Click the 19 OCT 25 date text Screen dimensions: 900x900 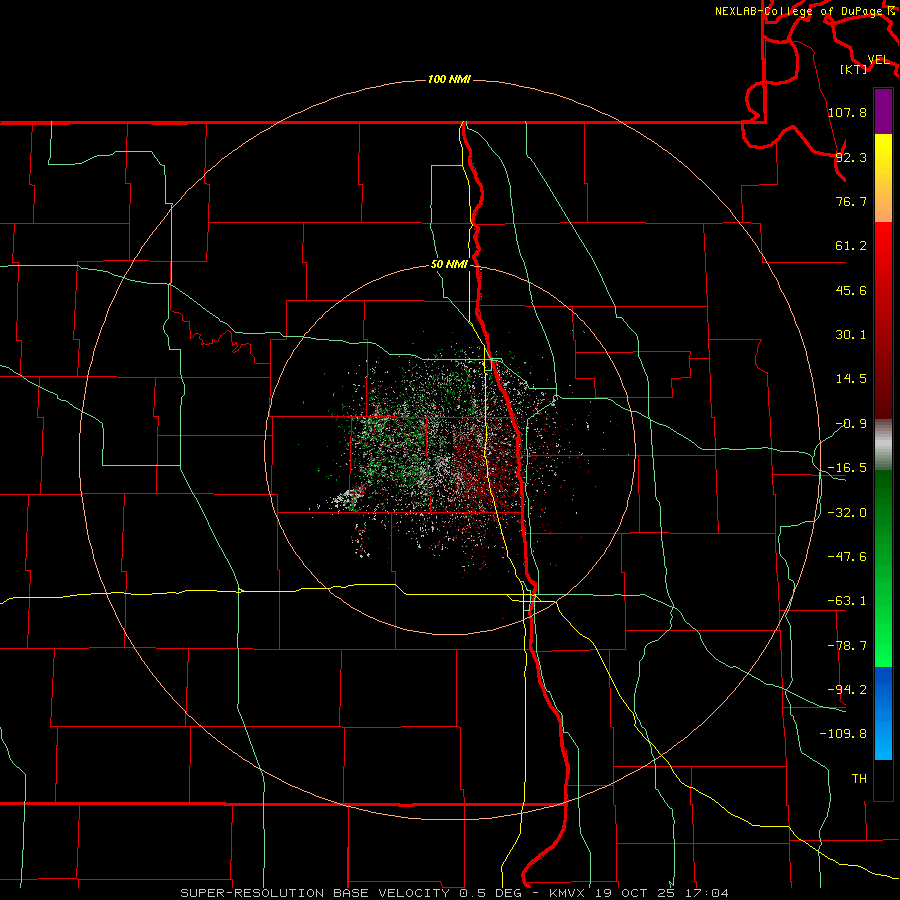[635, 893]
